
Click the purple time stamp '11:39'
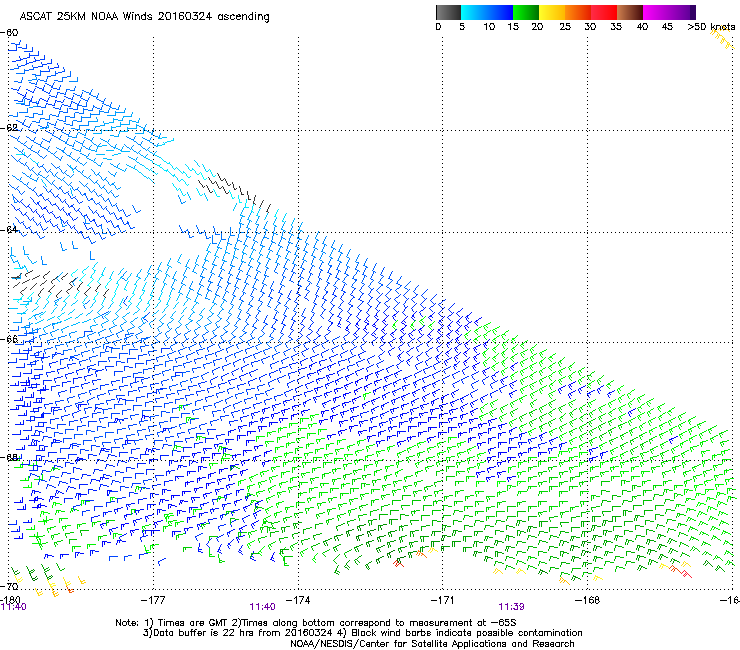(x=512, y=607)
